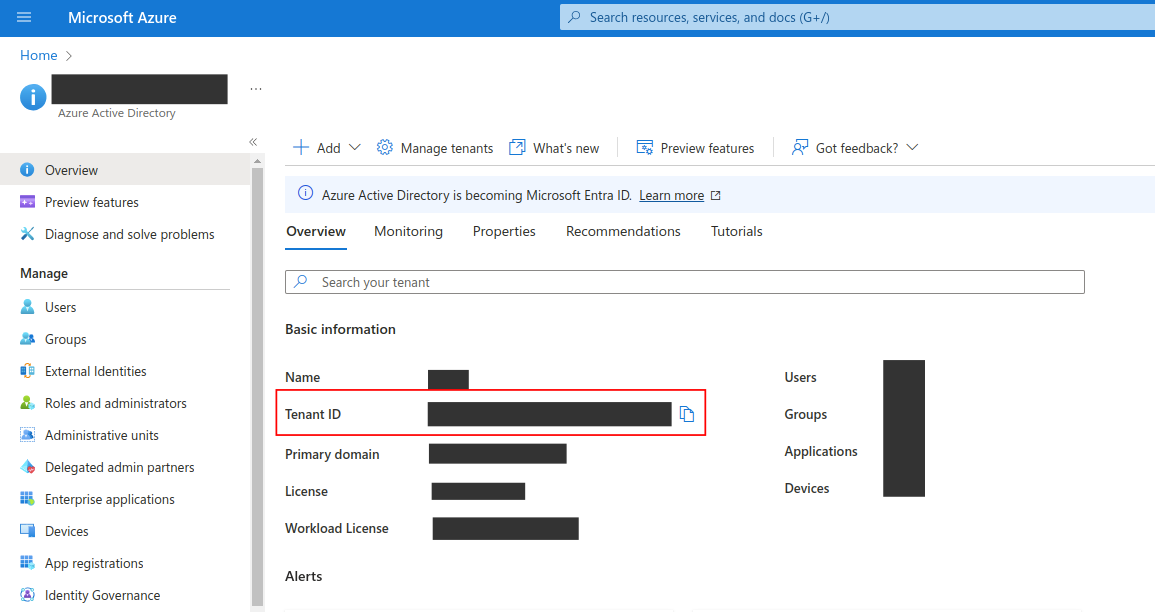Switch to the Monitoring tab

(408, 231)
